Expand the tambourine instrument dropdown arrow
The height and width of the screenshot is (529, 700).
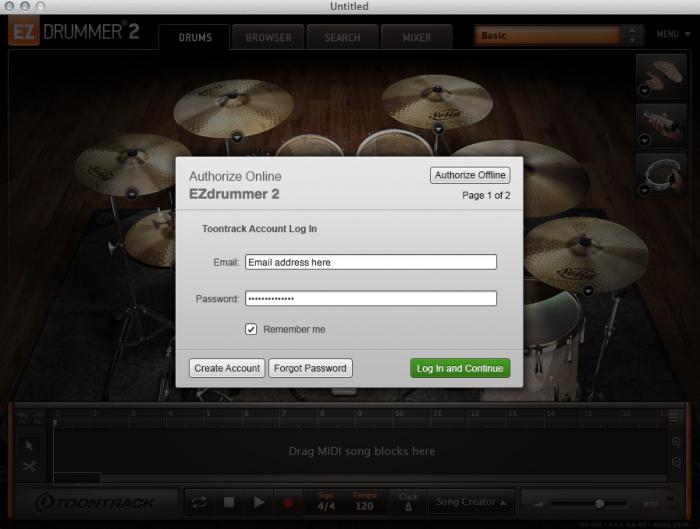[644, 190]
